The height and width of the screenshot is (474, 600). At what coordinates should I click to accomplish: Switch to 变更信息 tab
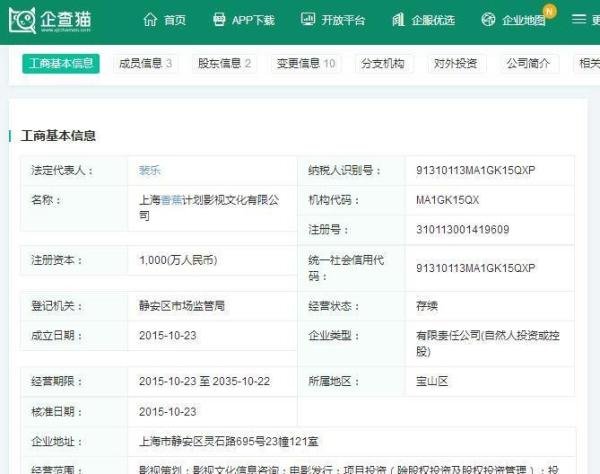306,64
